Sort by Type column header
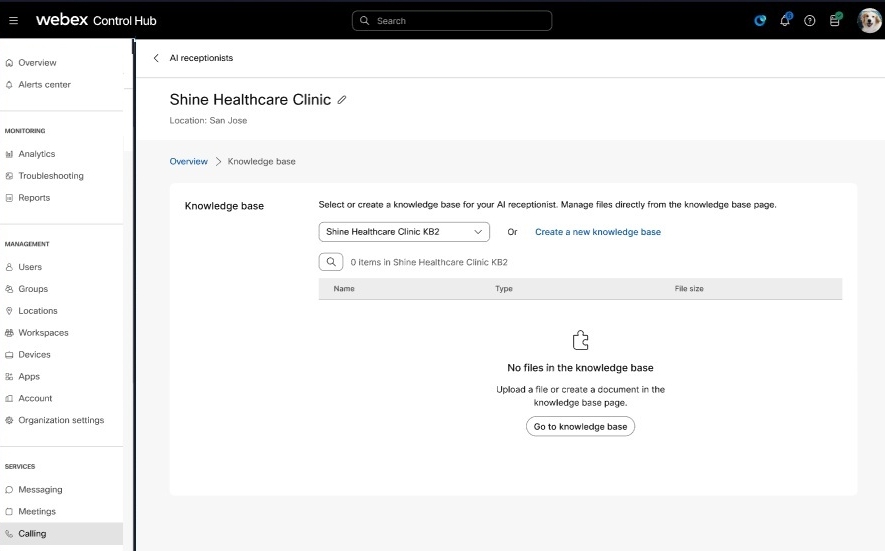885x551 pixels. point(504,289)
